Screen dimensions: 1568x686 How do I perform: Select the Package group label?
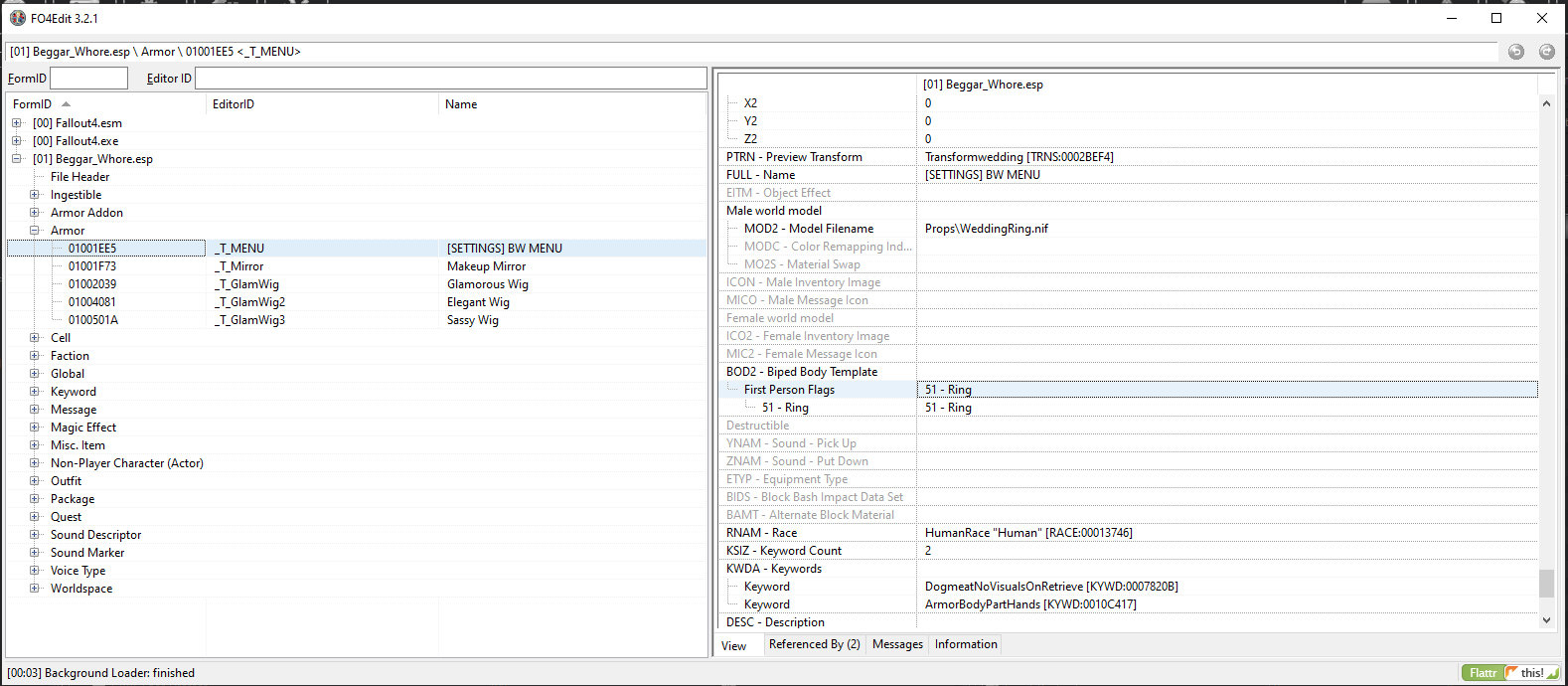pos(73,499)
